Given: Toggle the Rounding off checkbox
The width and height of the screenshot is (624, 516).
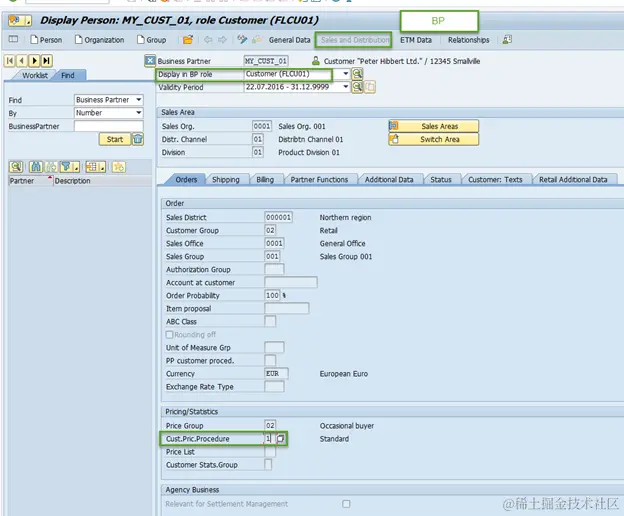Looking at the screenshot, I should [170, 335].
